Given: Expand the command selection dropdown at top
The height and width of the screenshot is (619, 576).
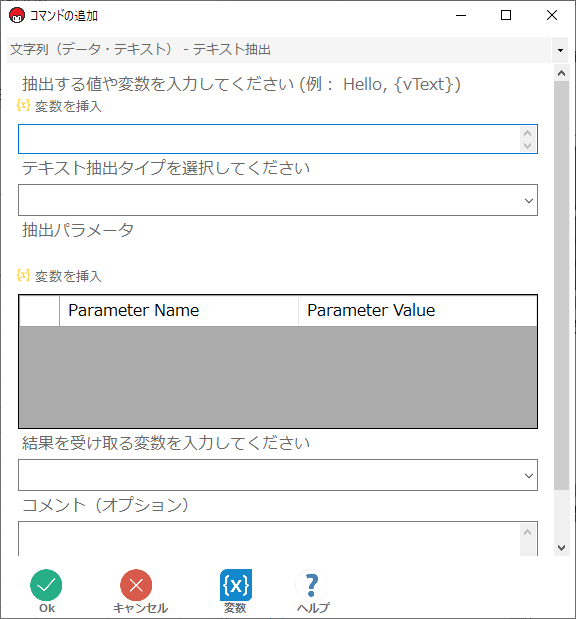Looking at the screenshot, I should [x=560, y=50].
